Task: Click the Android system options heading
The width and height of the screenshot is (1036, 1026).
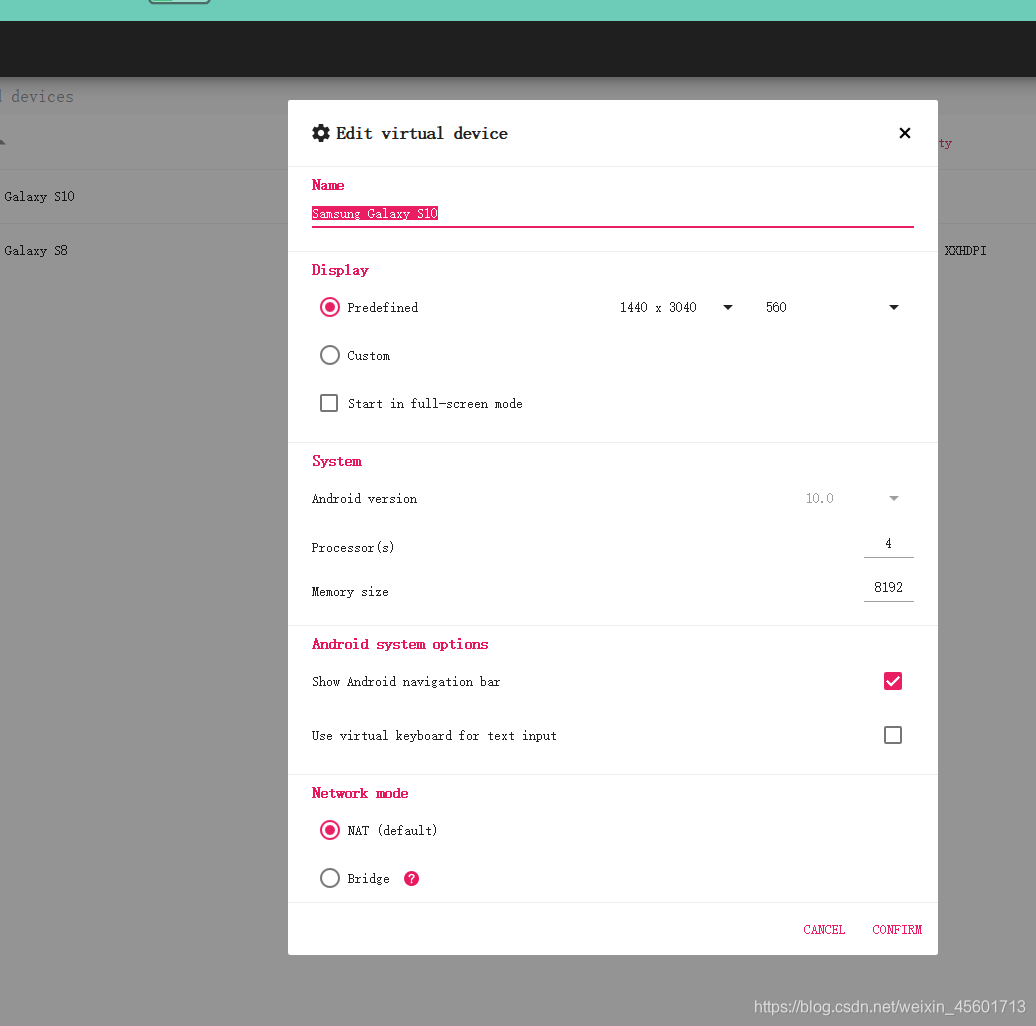Action: click(x=400, y=644)
